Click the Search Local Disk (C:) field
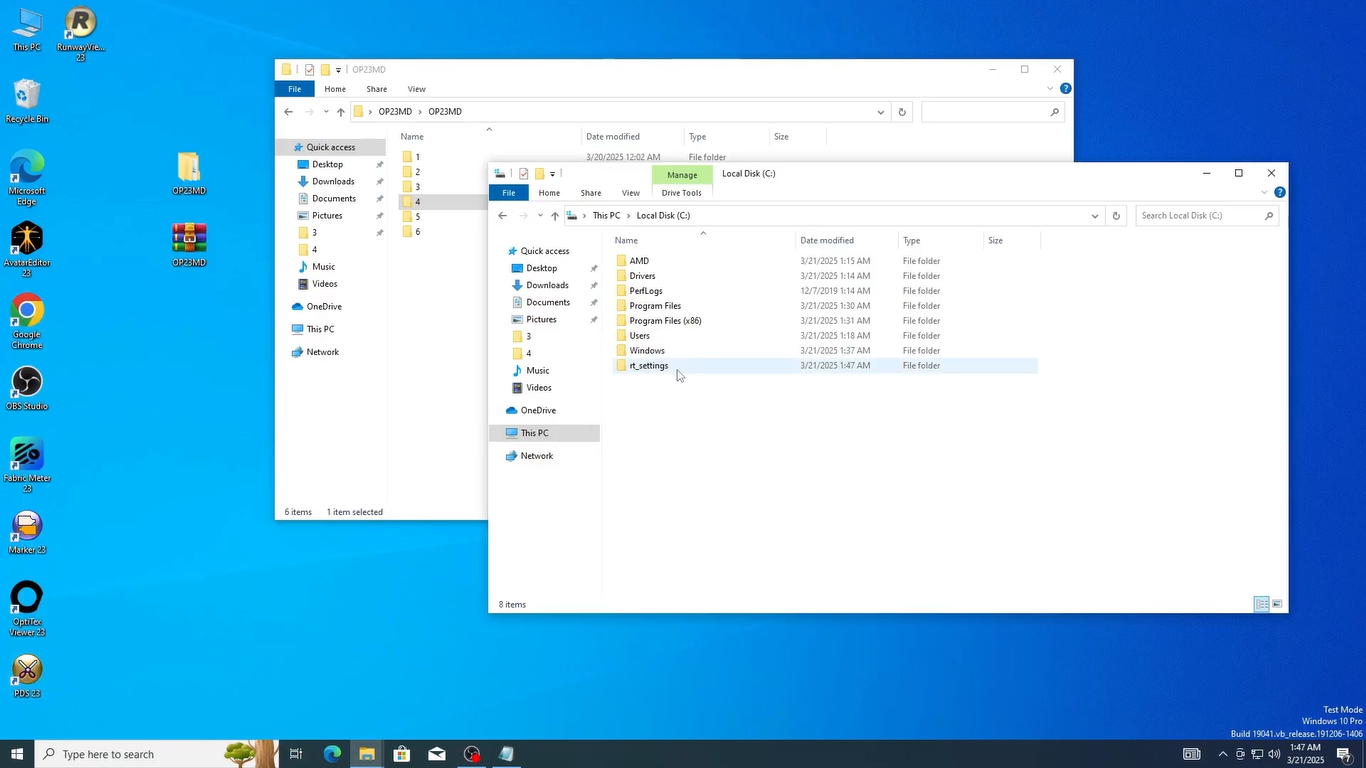The height and width of the screenshot is (768, 1366). point(1200,216)
